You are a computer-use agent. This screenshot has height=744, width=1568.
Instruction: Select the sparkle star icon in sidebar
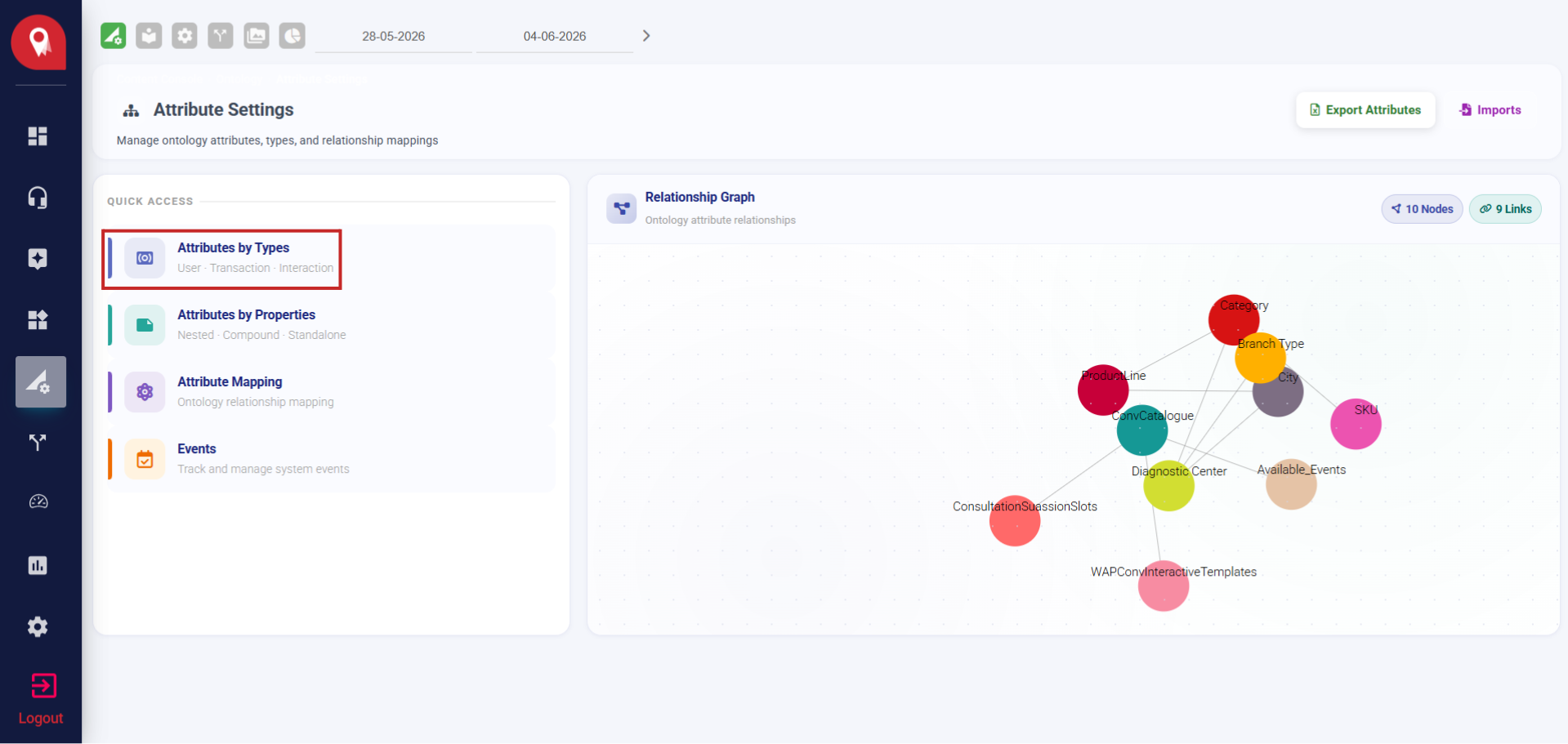38,259
